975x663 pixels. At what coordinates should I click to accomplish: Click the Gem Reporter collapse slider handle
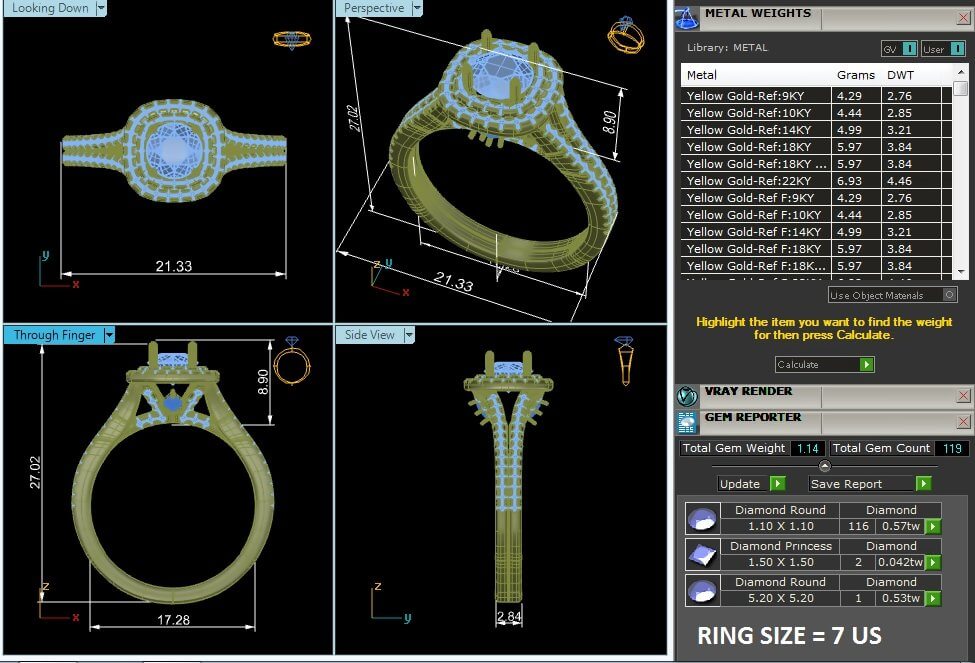click(824, 466)
